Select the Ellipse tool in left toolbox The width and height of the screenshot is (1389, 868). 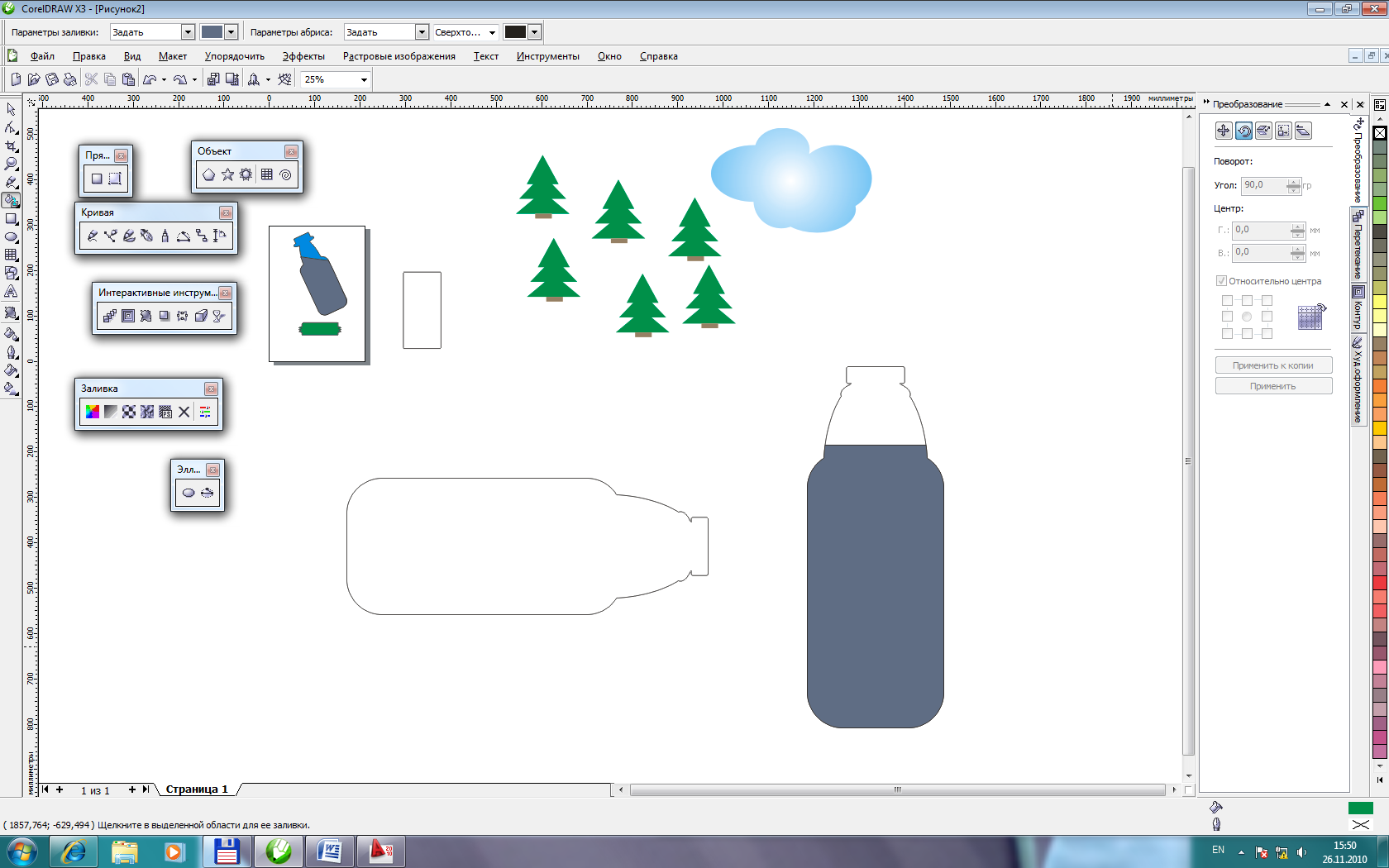point(11,237)
